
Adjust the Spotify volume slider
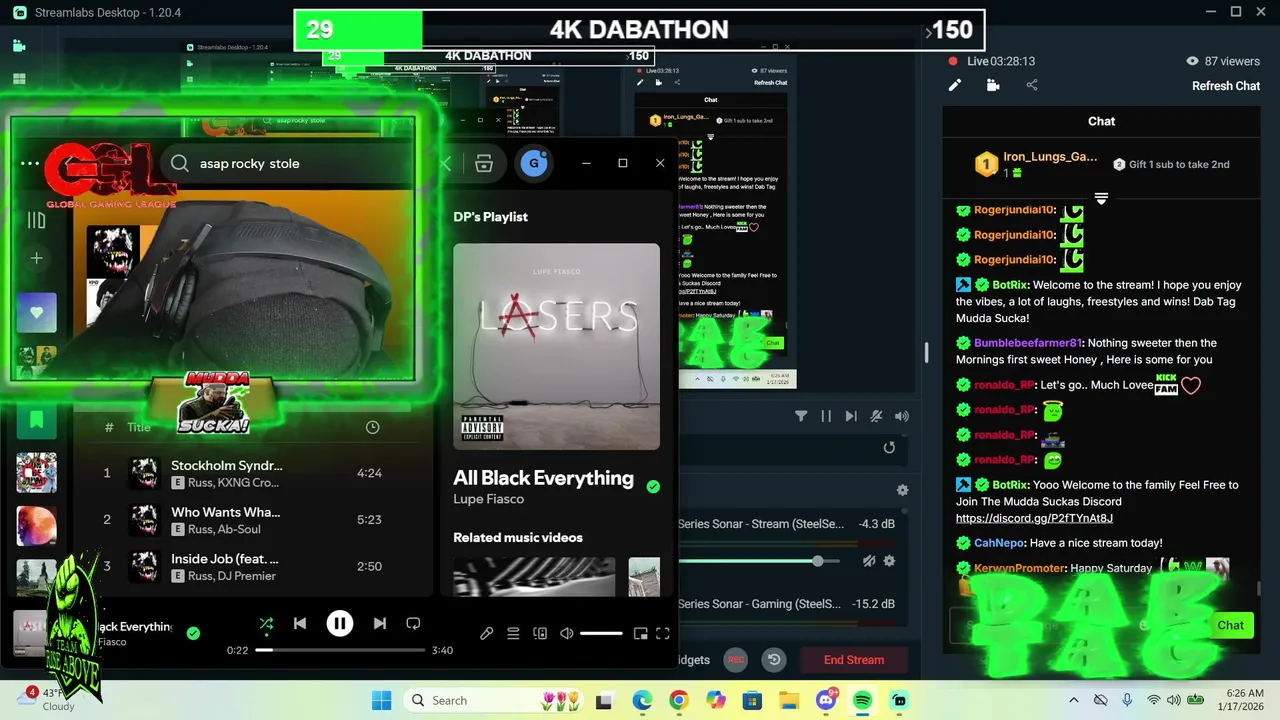point(601,633)
